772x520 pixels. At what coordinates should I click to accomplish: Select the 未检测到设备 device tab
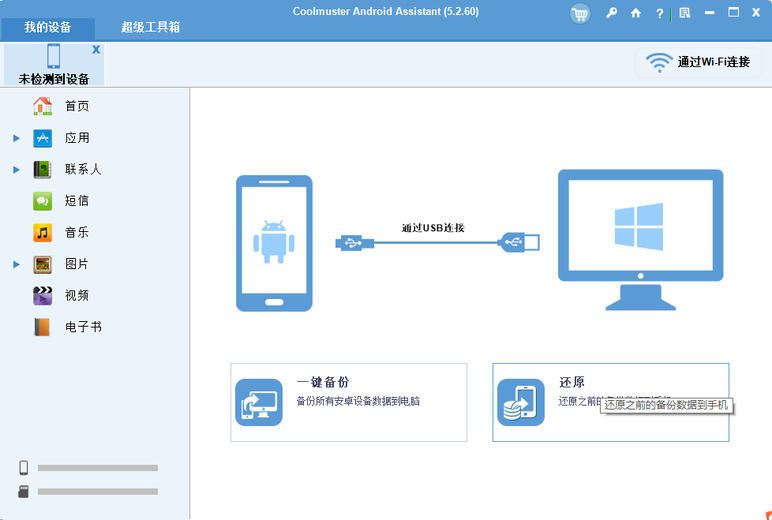54,64
